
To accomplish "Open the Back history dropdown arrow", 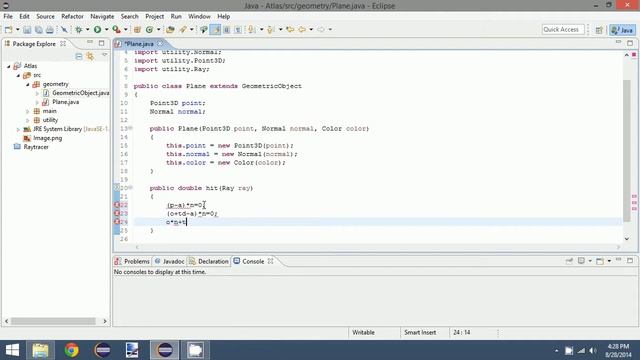I will click(311, 30).
